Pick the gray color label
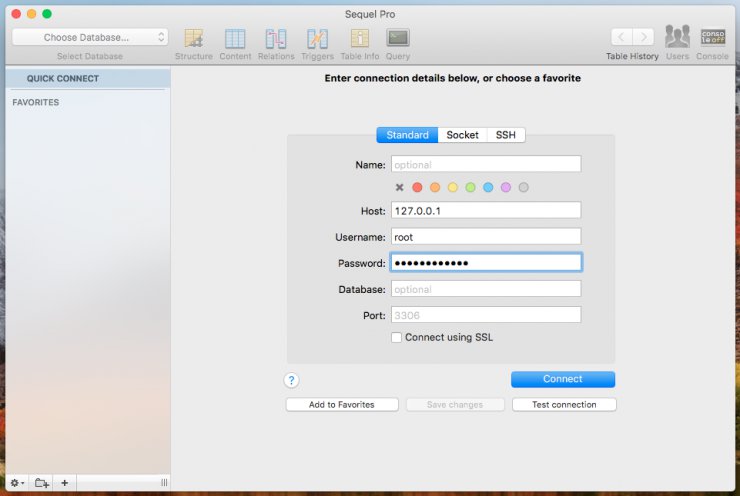 click(523, 187)
